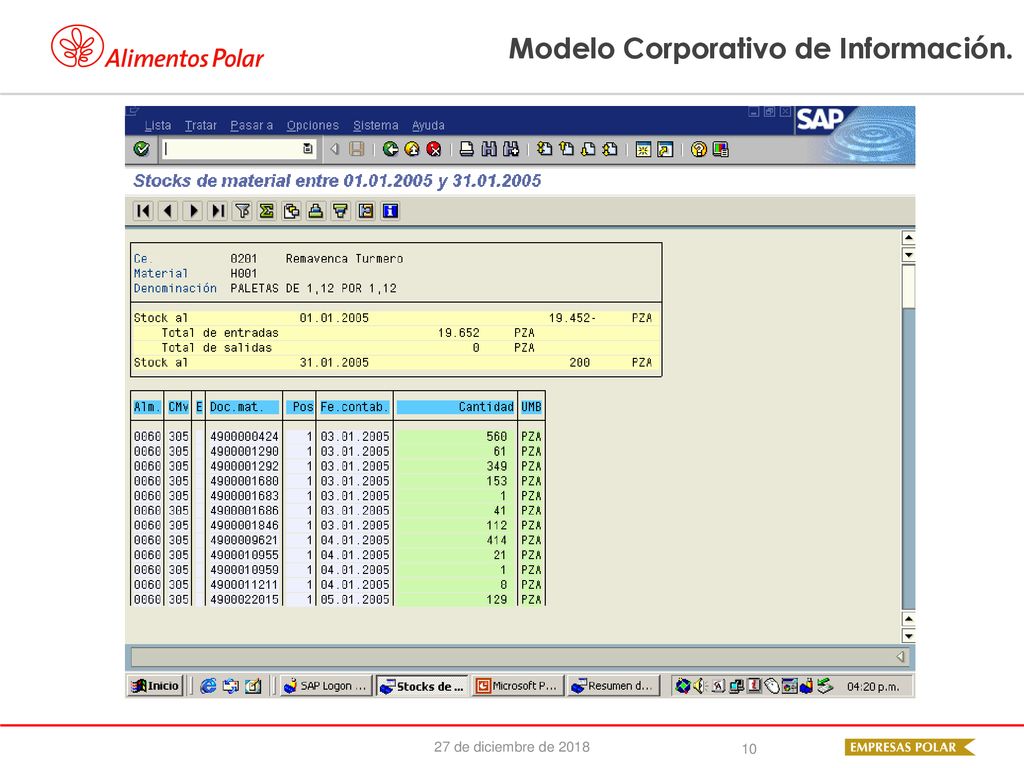Click the top scroll-up arrow of vertical scrollbar
1024x768 pixels.
click(x=908, y=237)
